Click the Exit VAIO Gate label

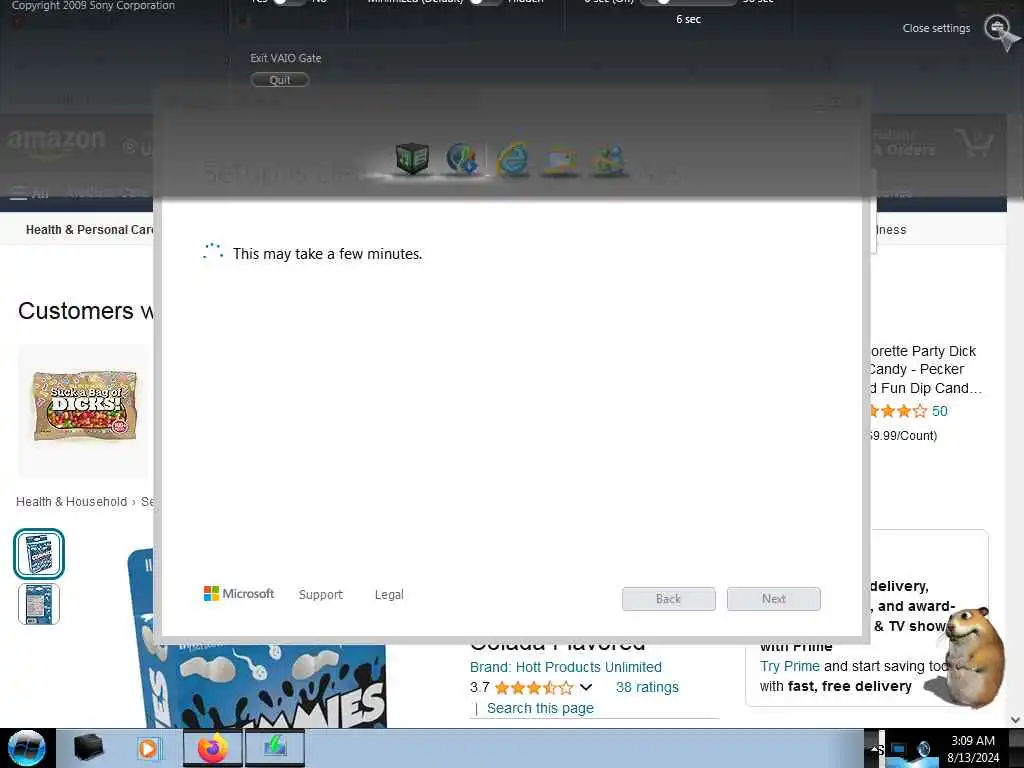[x=286, y=58]
